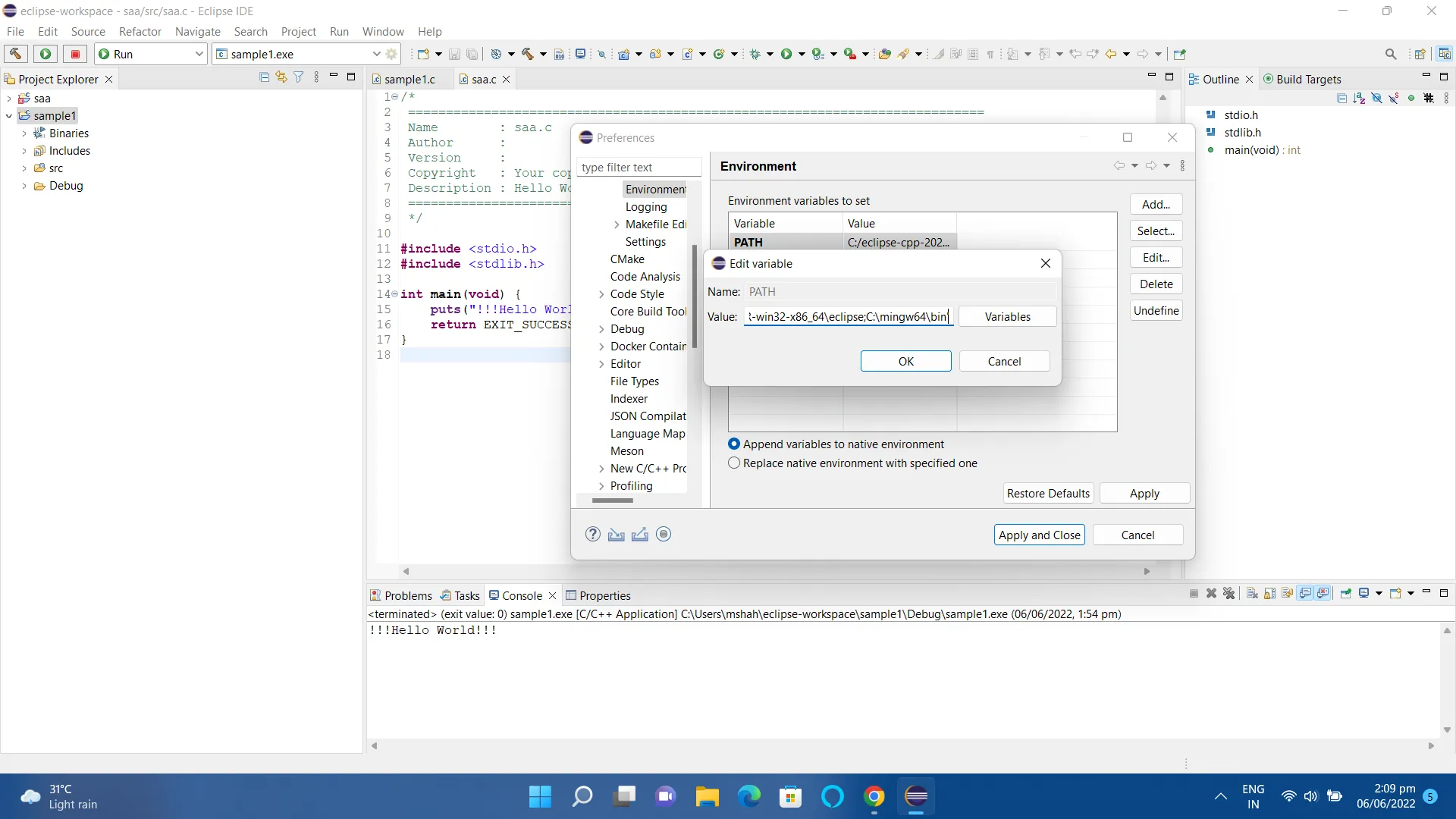This screenshot has width=1456, height=819.
Task: Click the Remove All Terminated Launches icon
Action: (x=1229, y=594)
